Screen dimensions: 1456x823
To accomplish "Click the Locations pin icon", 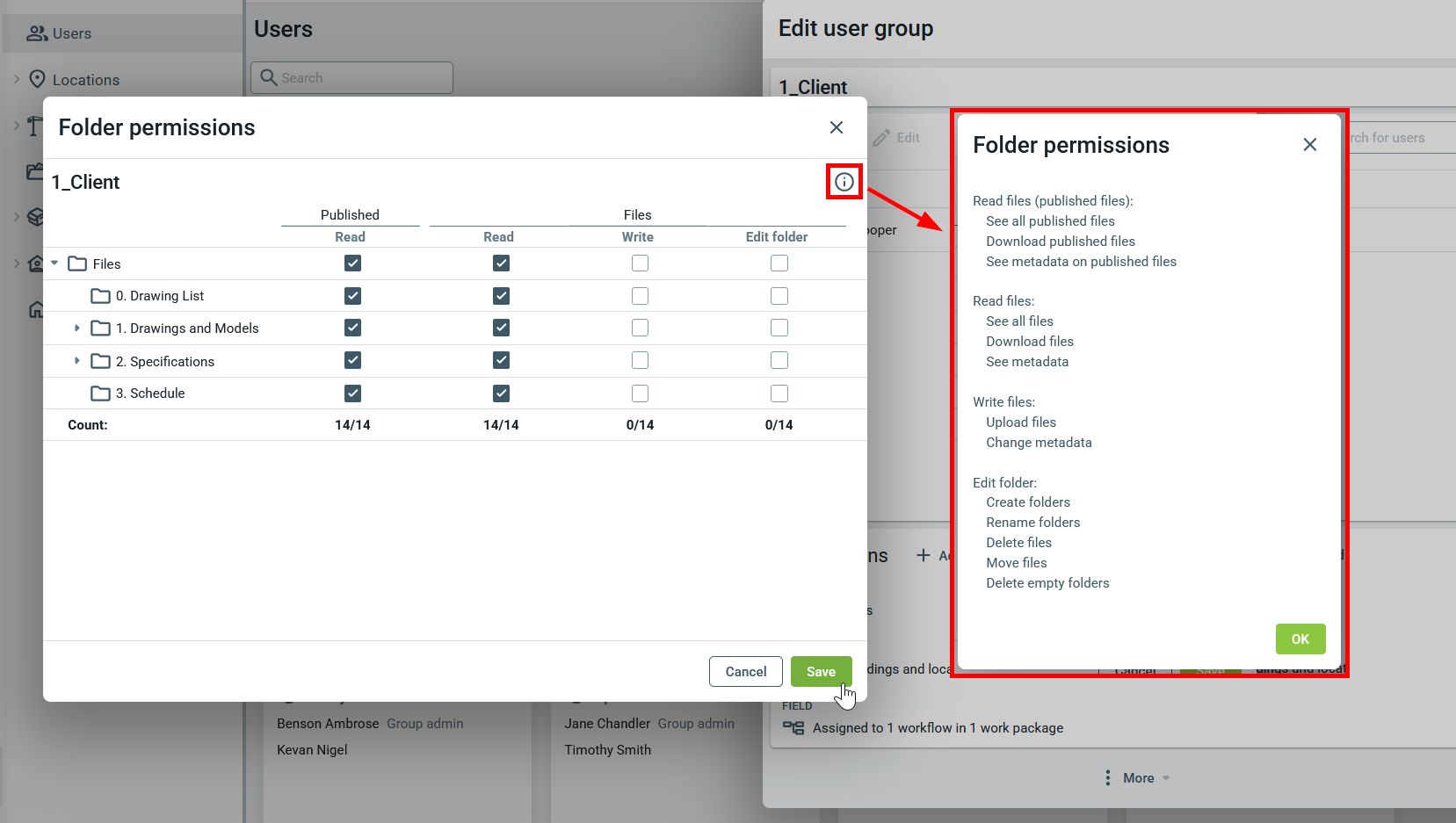I will pos(37,80).
